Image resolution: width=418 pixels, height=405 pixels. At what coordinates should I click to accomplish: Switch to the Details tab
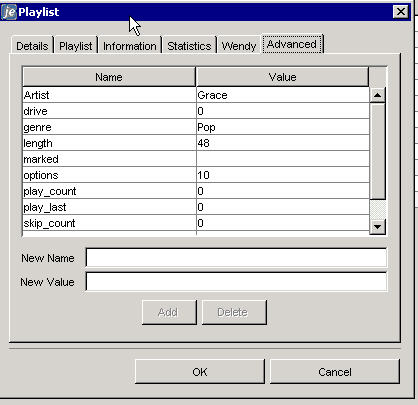32,46
